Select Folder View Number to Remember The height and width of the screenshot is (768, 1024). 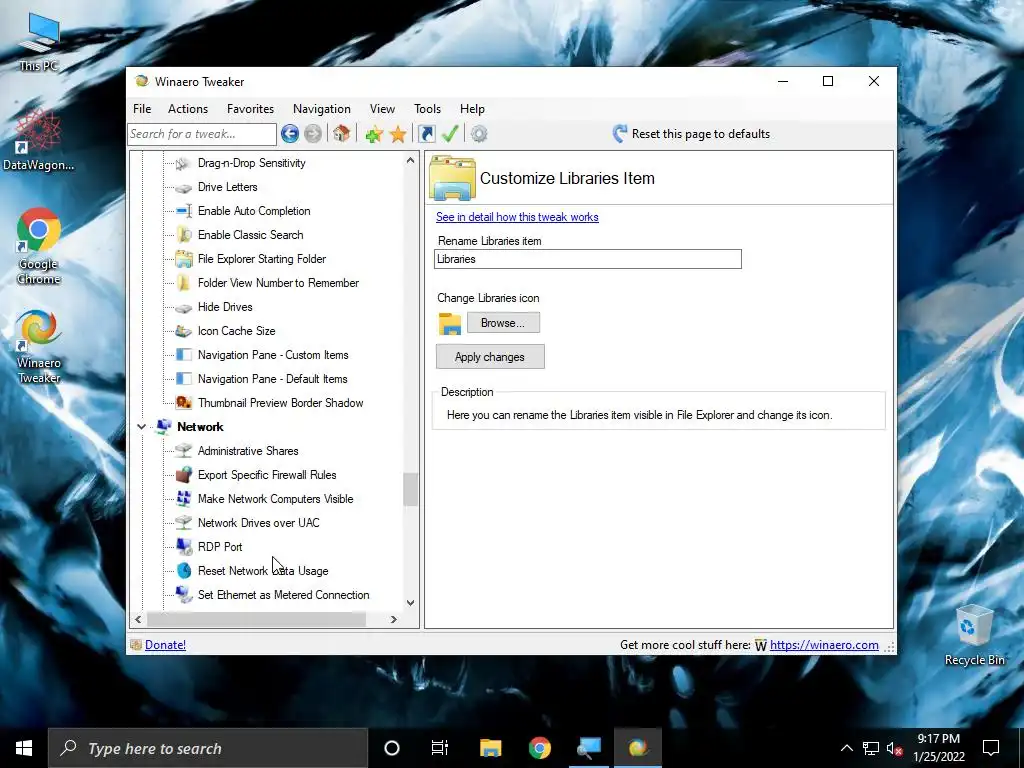click(x=278, y=283)
